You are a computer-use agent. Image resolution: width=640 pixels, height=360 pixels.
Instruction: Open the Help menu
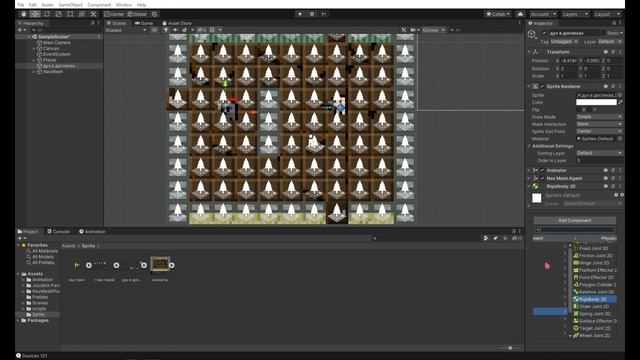(141, 5)
